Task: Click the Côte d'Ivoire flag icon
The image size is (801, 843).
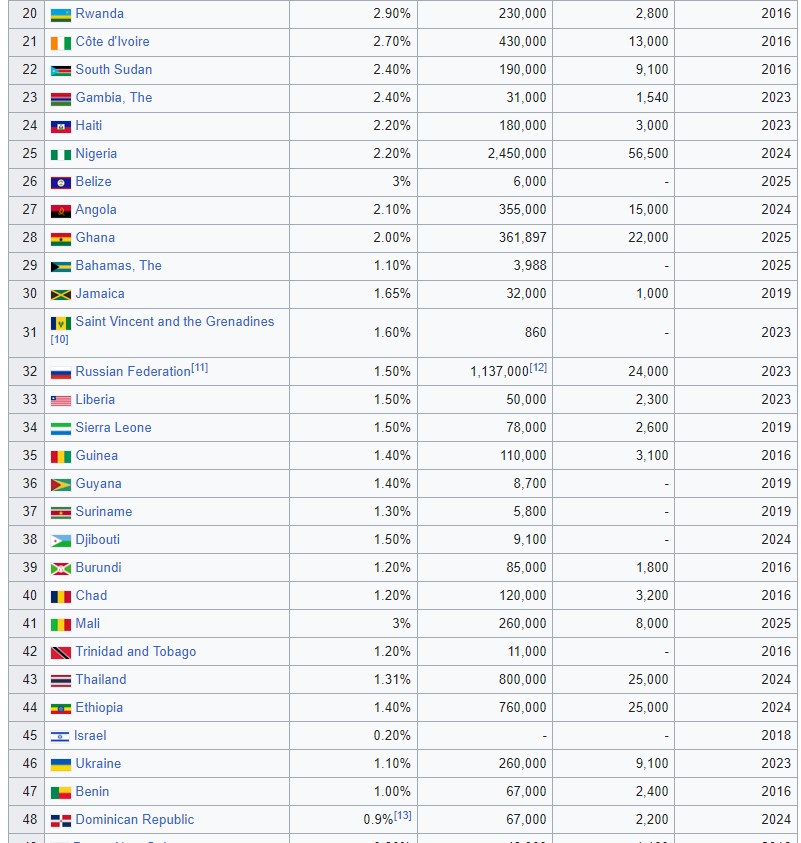Action: tap(61, 42)
